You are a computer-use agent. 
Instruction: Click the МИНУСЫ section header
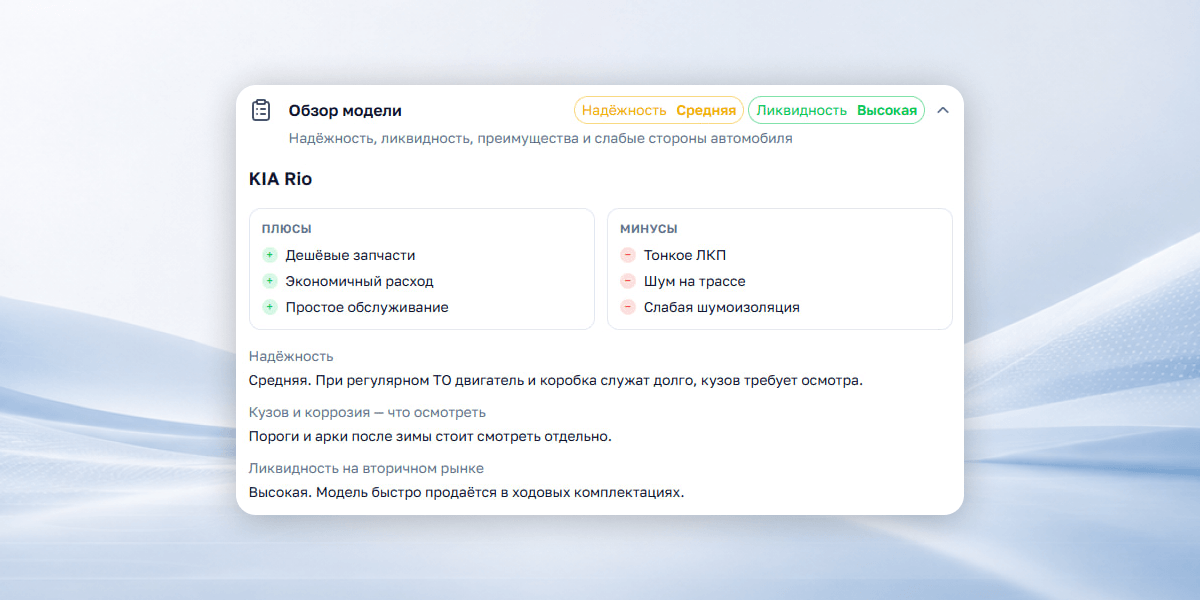click(x=648, y=229)
